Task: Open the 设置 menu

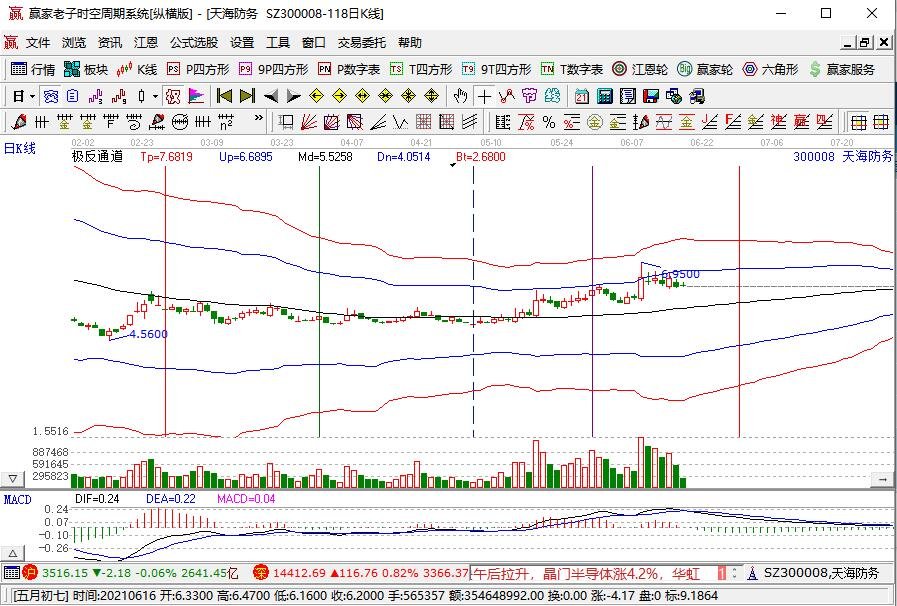Action: (242, 43)
